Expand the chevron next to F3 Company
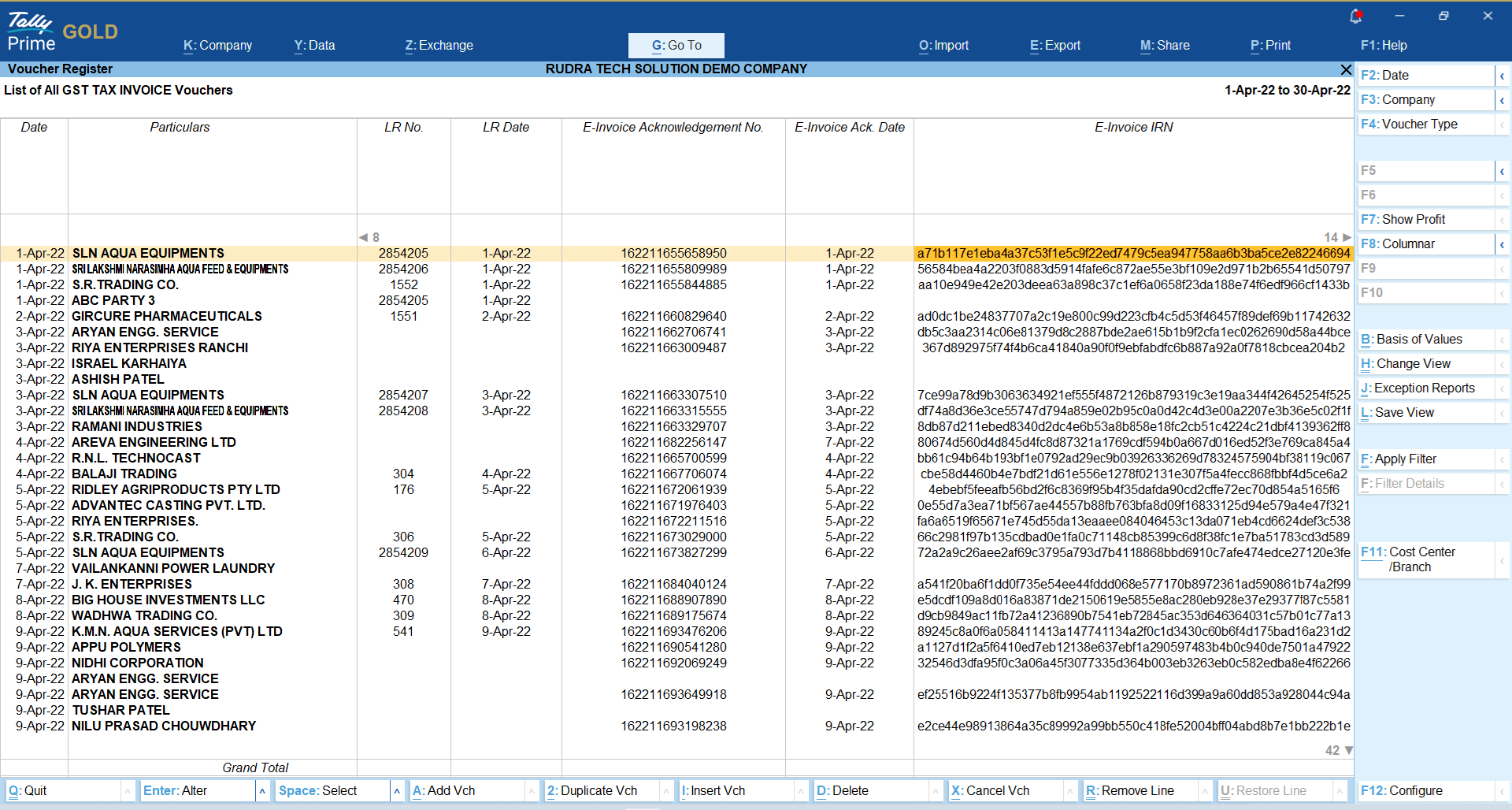 (x=1502, y=100)
